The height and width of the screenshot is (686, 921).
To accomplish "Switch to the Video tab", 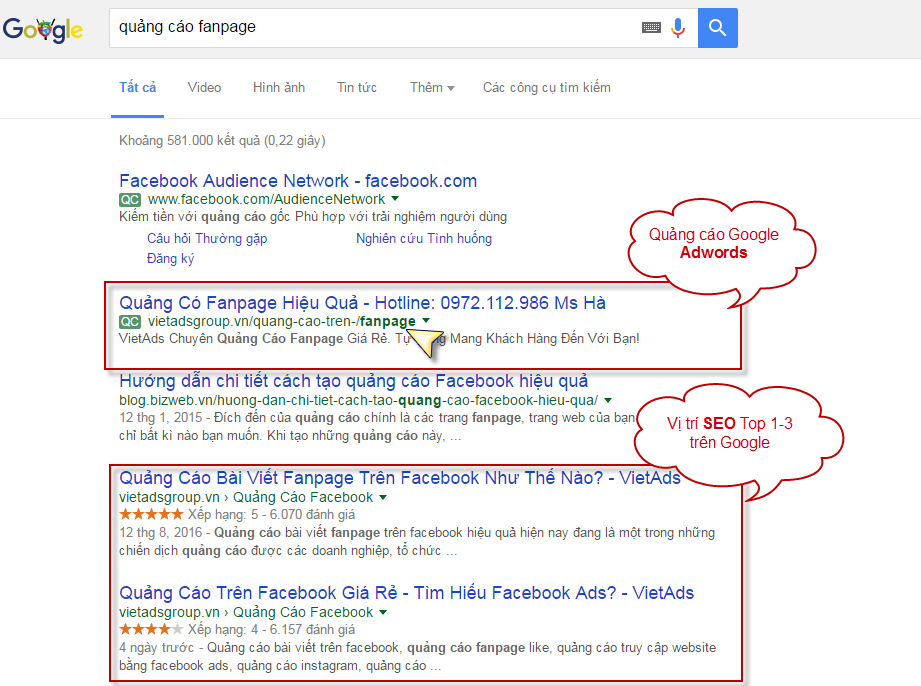I will pyautogui.click(x=204, y=88).
